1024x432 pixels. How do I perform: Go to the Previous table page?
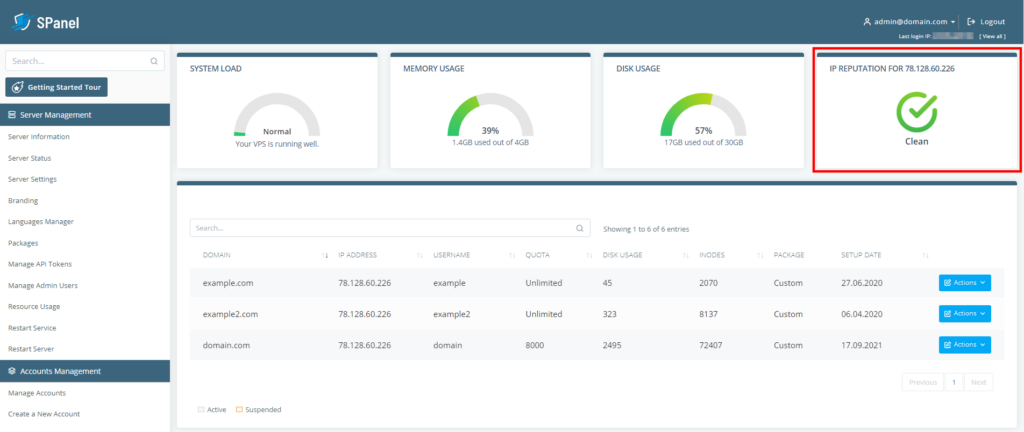[x=923, y=382]
